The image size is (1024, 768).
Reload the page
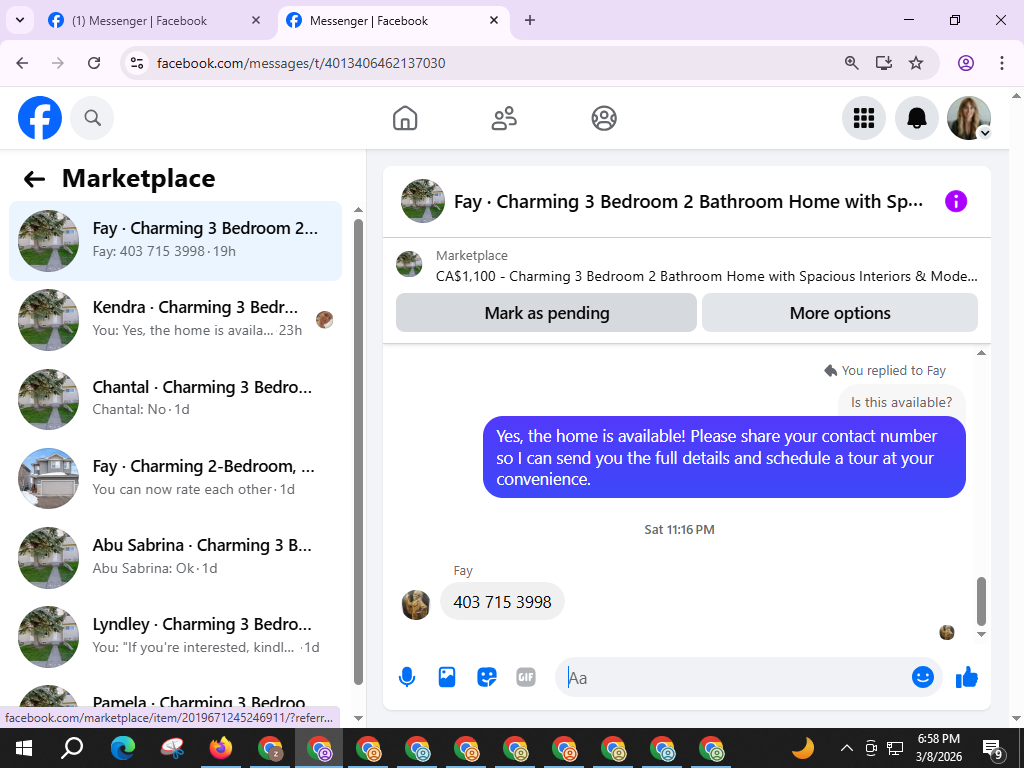[x=94, y=63]
